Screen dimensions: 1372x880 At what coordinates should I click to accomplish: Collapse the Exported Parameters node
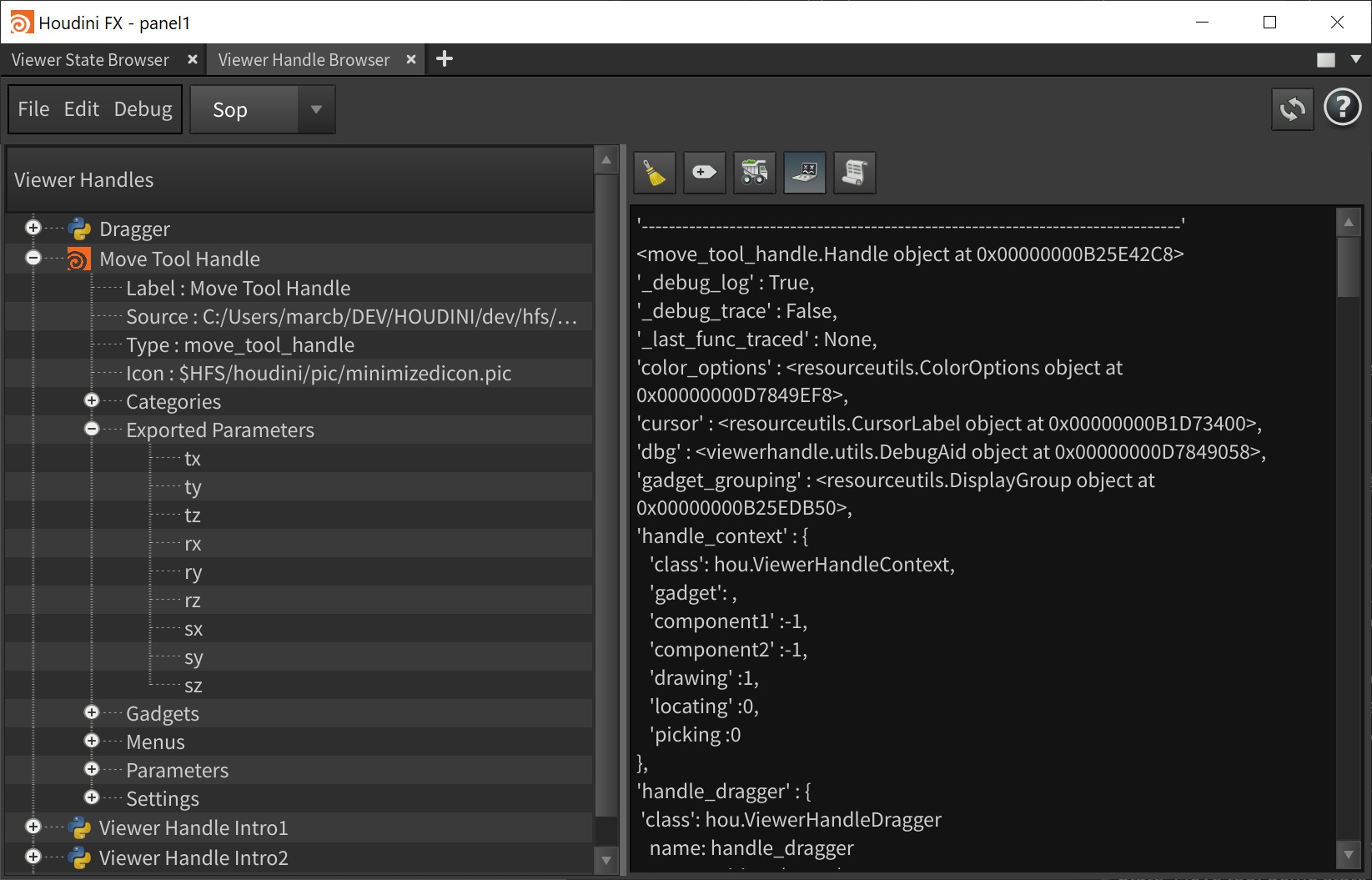[x=92, y=430]
